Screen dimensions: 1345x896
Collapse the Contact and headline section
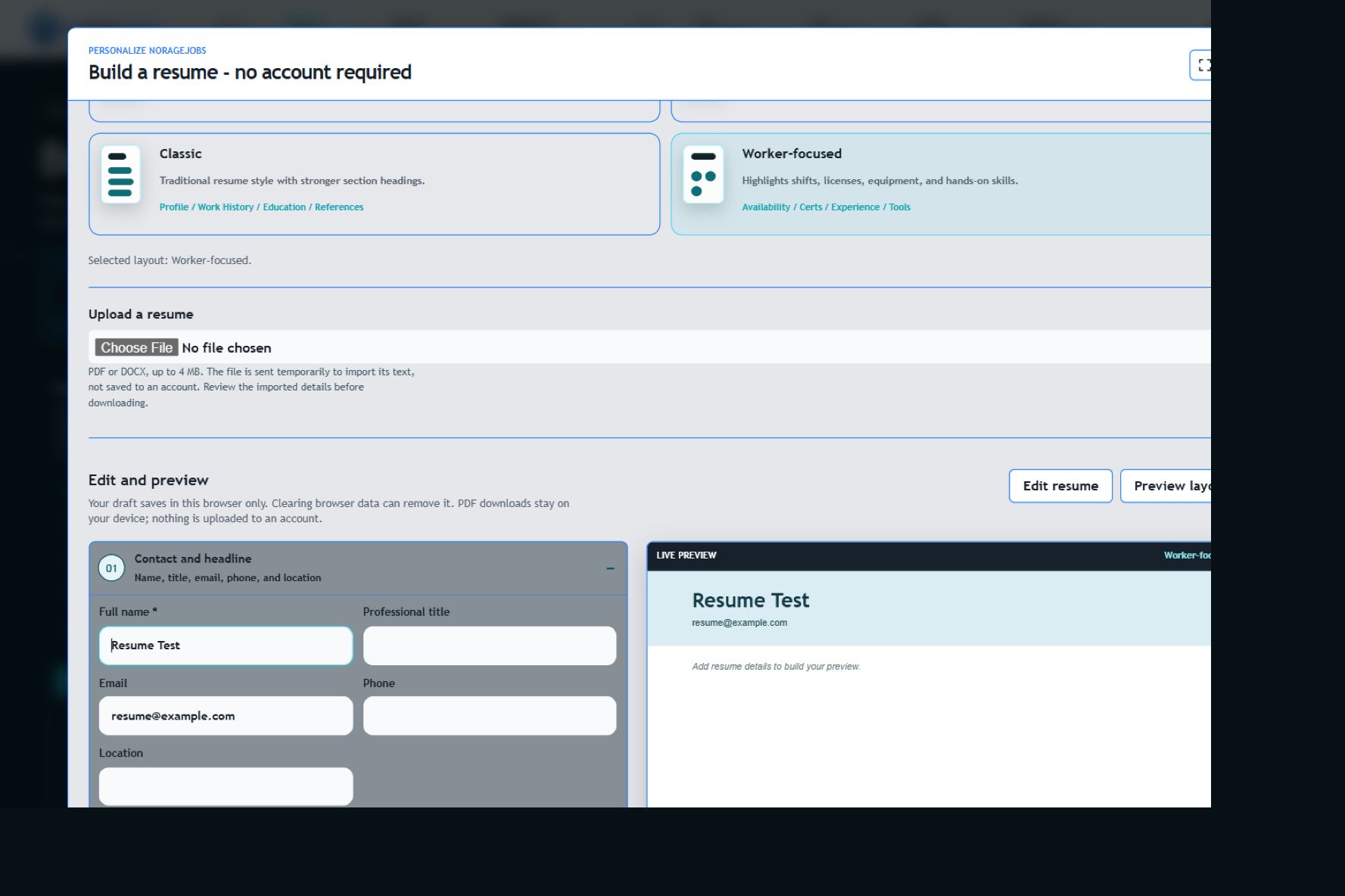click(610, 568)
